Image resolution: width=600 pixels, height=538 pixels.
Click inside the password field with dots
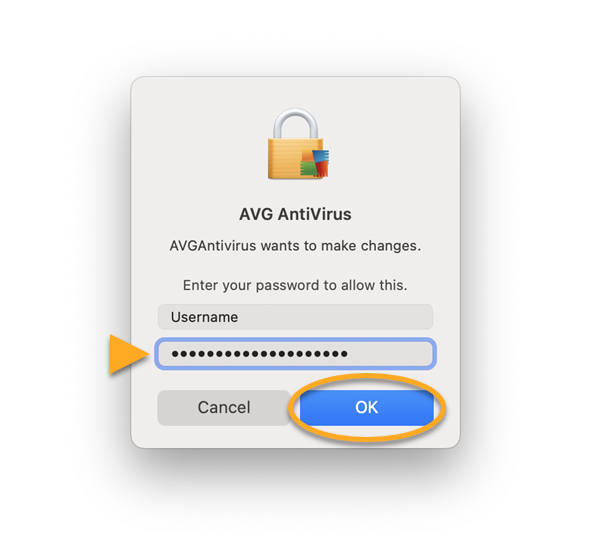[295, 354]
